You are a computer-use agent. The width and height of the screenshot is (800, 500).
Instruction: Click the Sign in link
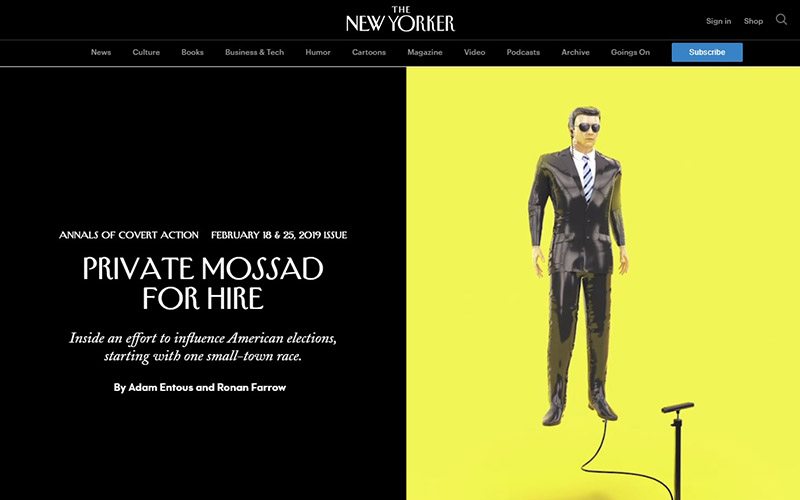[x=718, y=21]
